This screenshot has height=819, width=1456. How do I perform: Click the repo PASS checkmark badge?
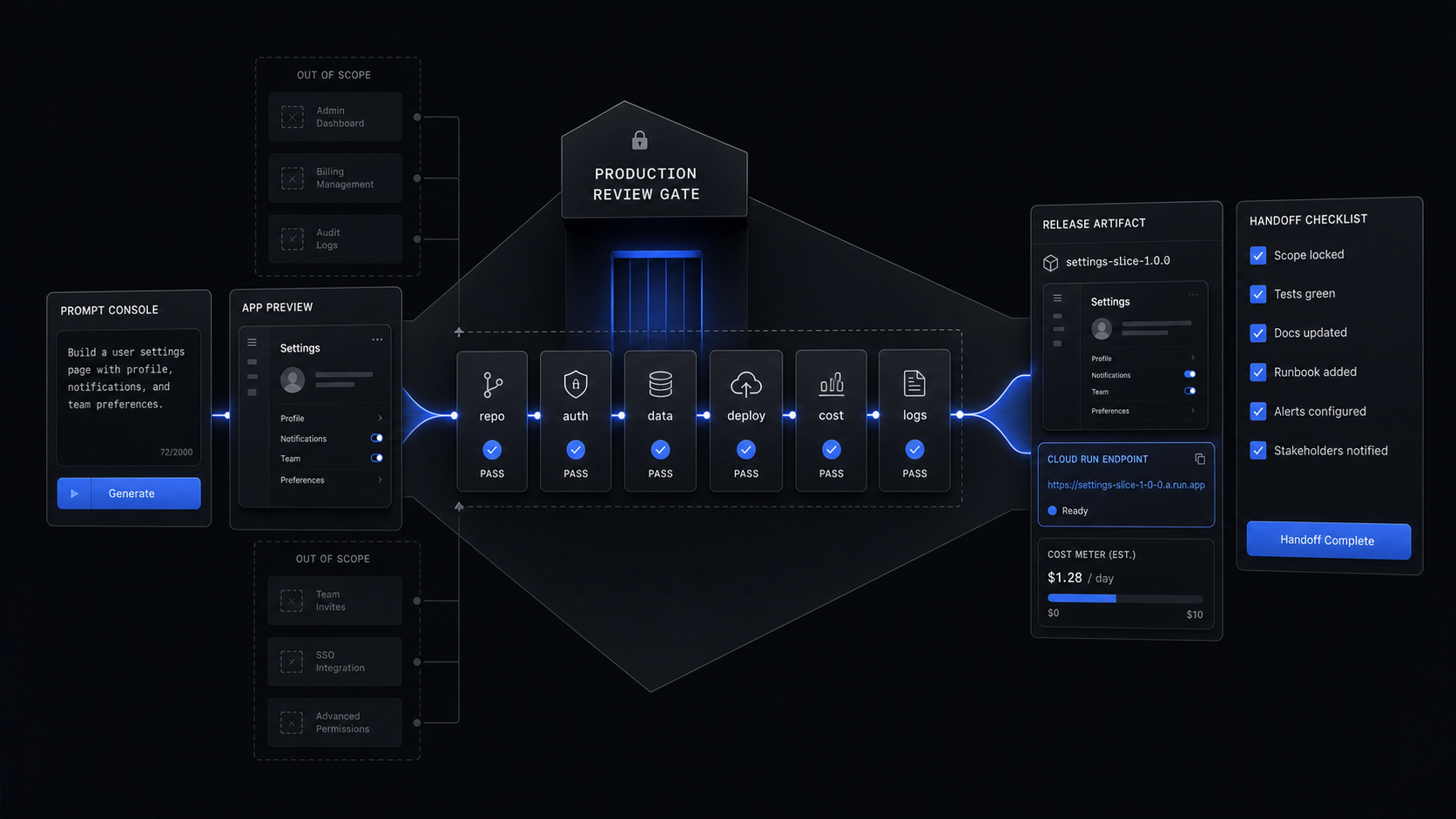coord(492,450)
